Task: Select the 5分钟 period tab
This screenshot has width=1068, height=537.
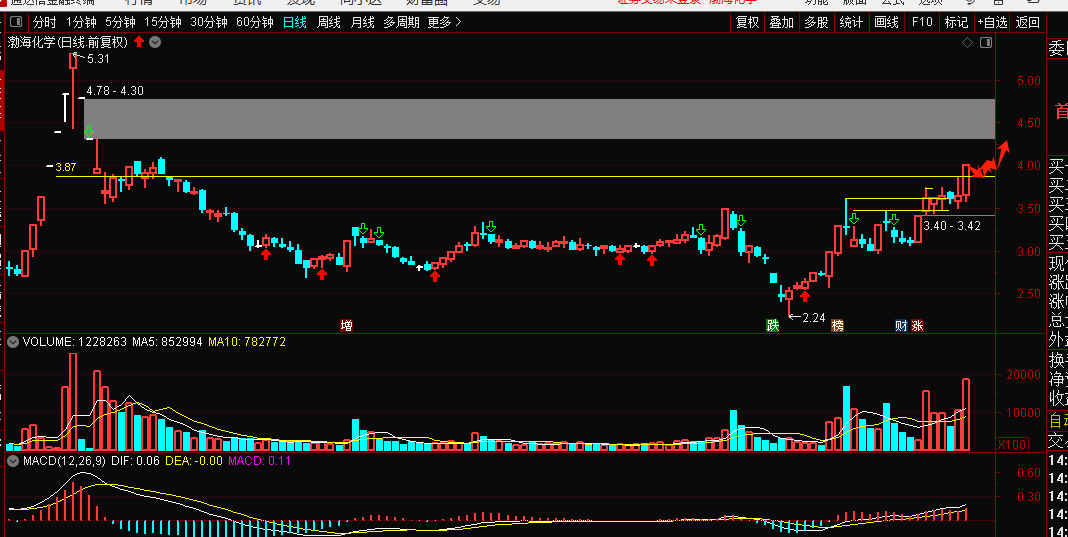Action: (120, 22)
